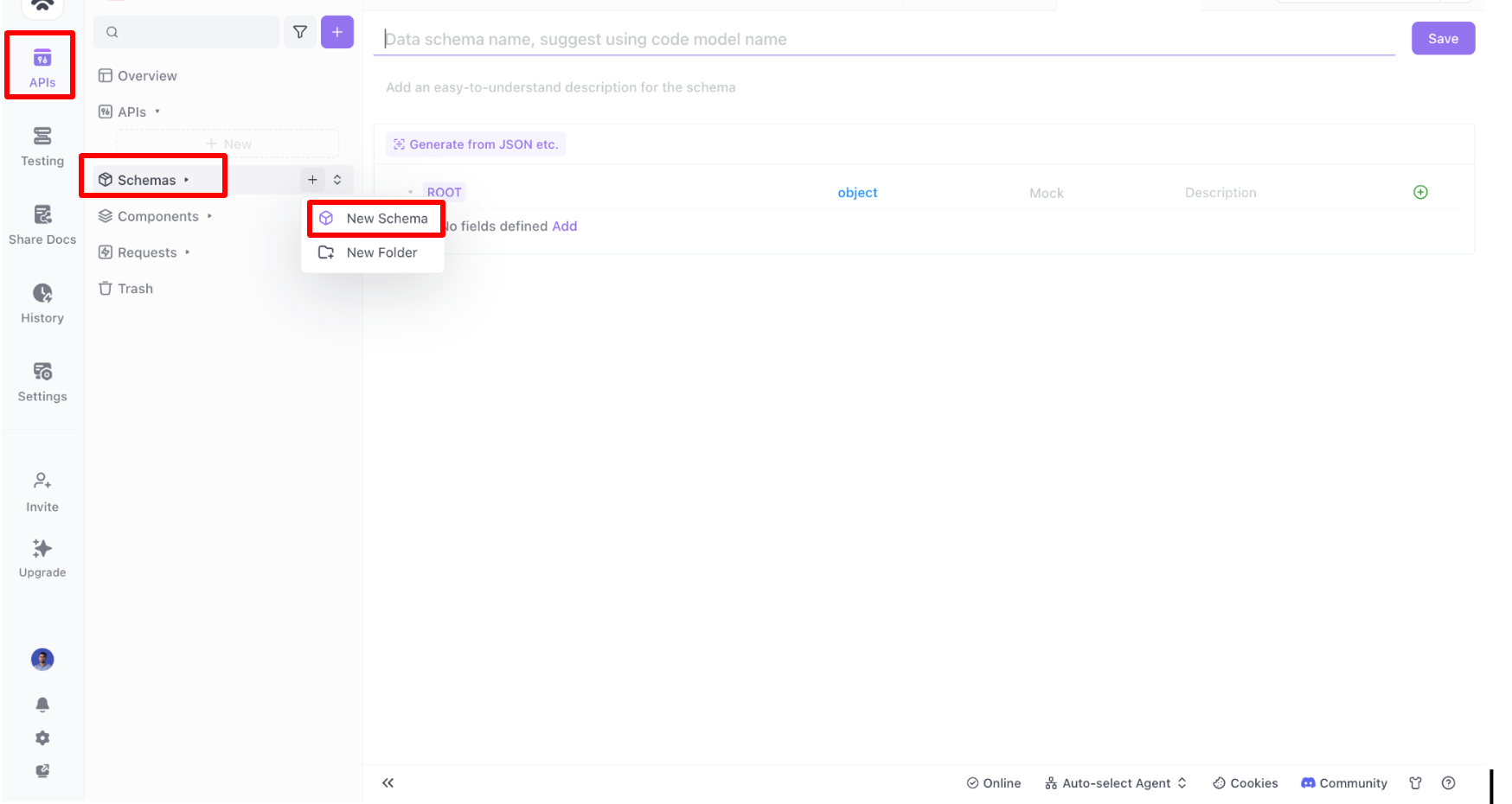Open the APIs section in sidebar
The width and height of the screenshot is (1512, 804).
tap(42, 67)
